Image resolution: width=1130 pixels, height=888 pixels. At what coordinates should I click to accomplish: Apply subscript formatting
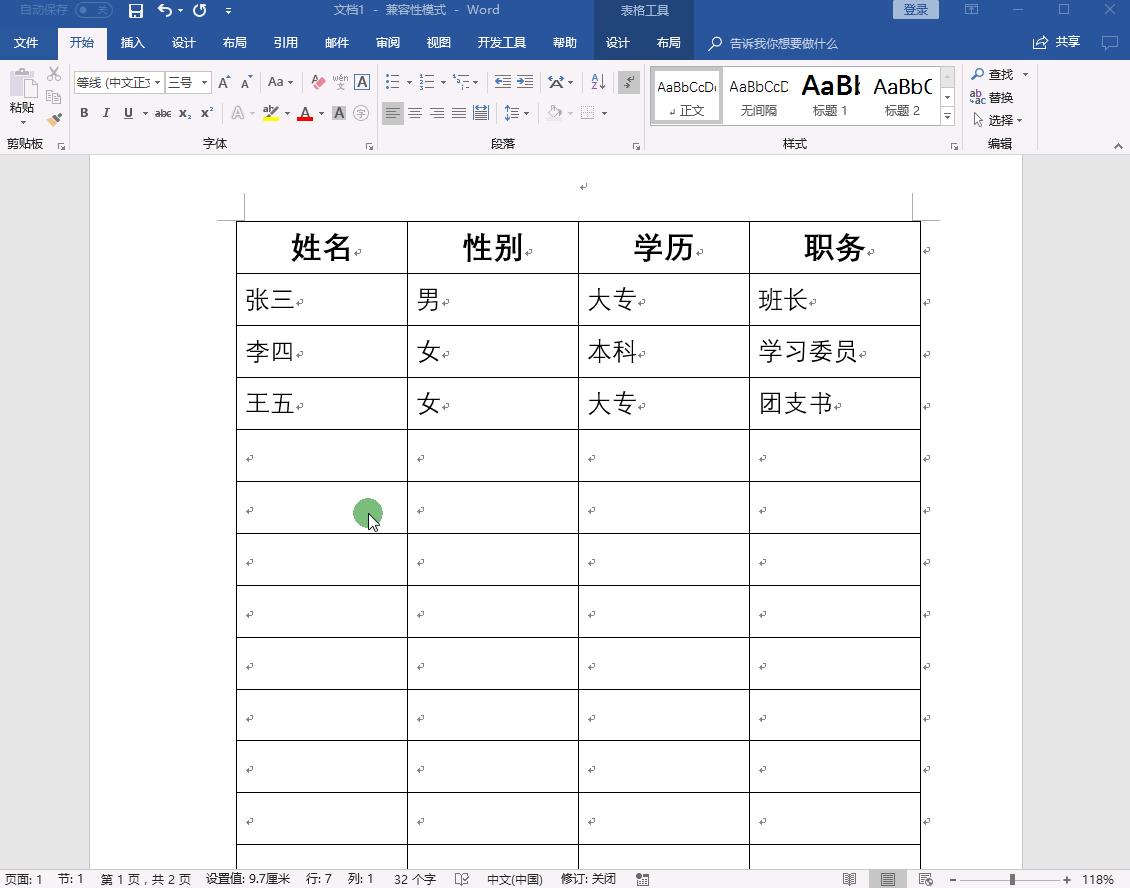click(x=184, y=114)
